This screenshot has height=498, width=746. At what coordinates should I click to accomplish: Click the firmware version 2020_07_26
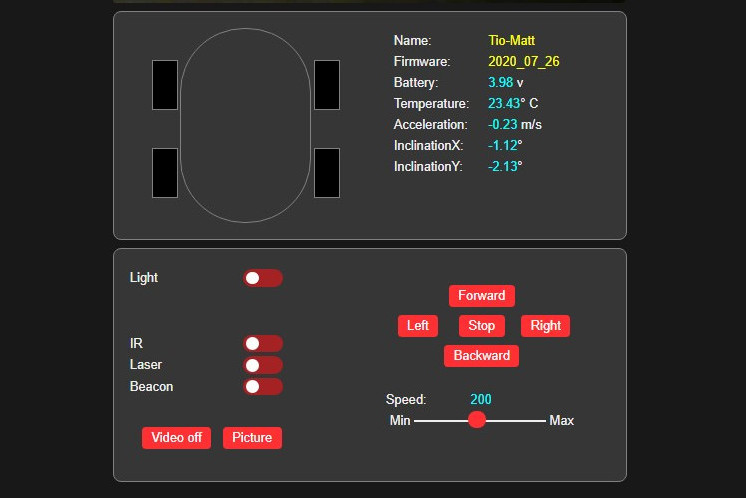click(x=523, y=62)
